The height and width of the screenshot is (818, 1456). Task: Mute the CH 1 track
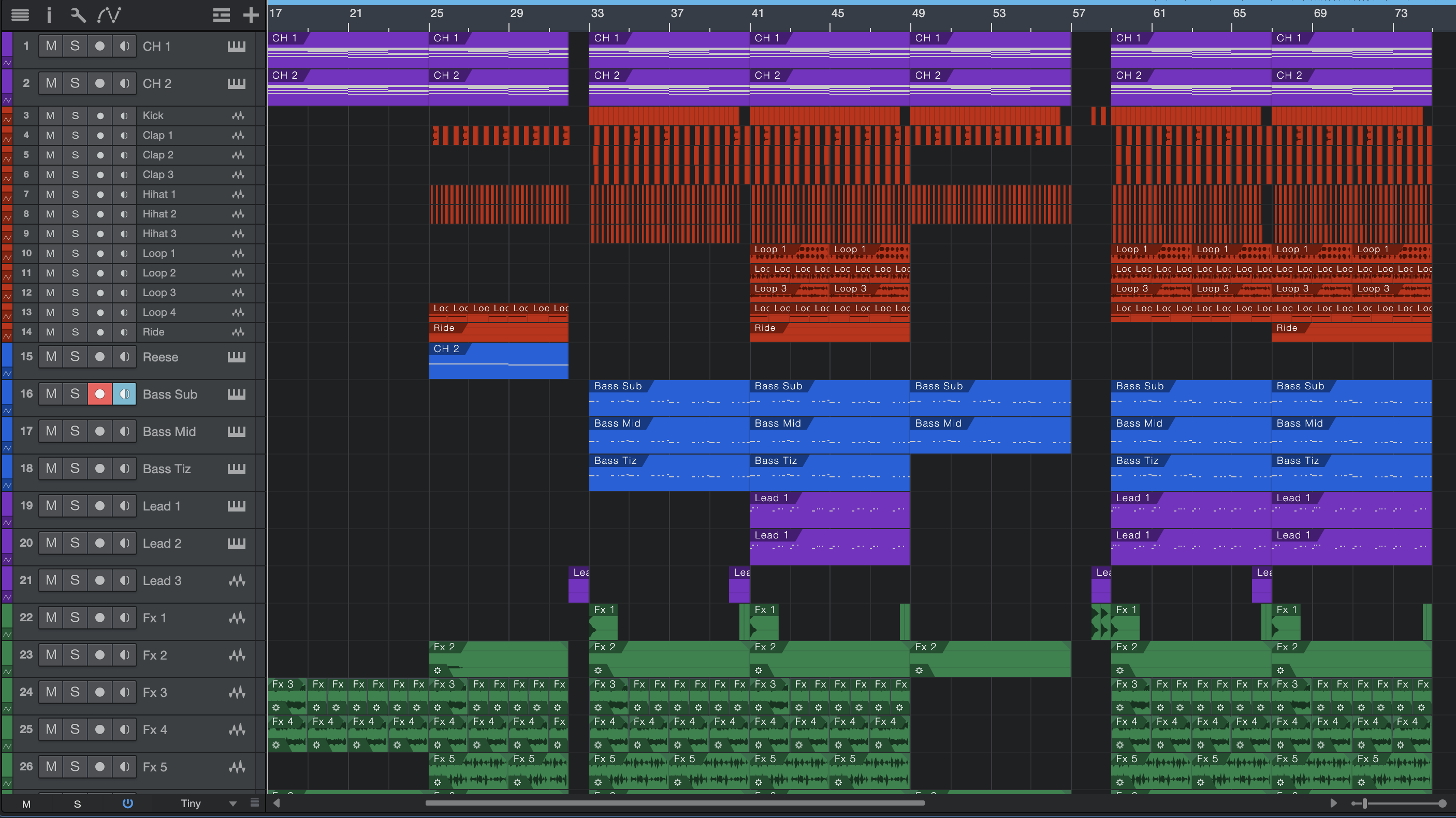tap(51, 46)
